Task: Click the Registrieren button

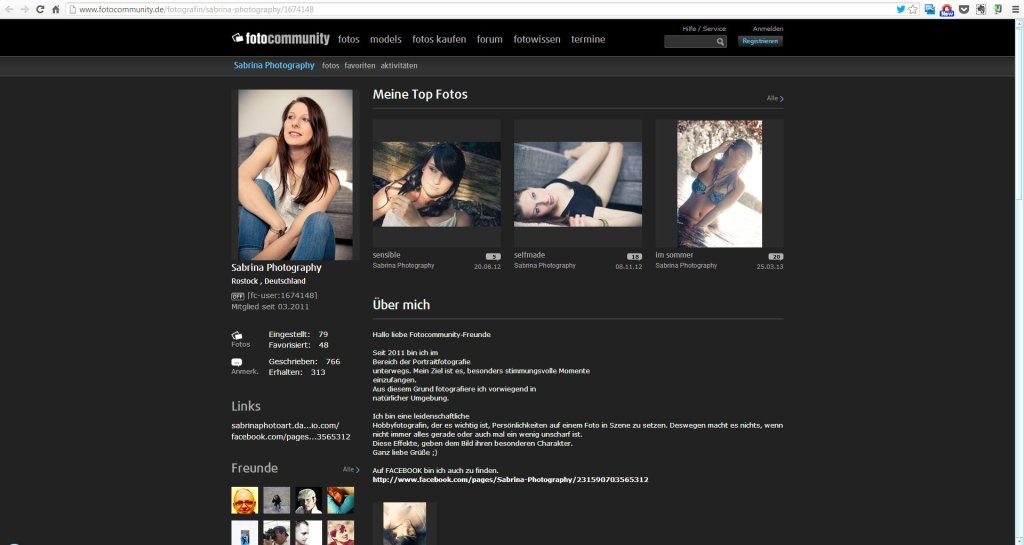Action: 760,42
